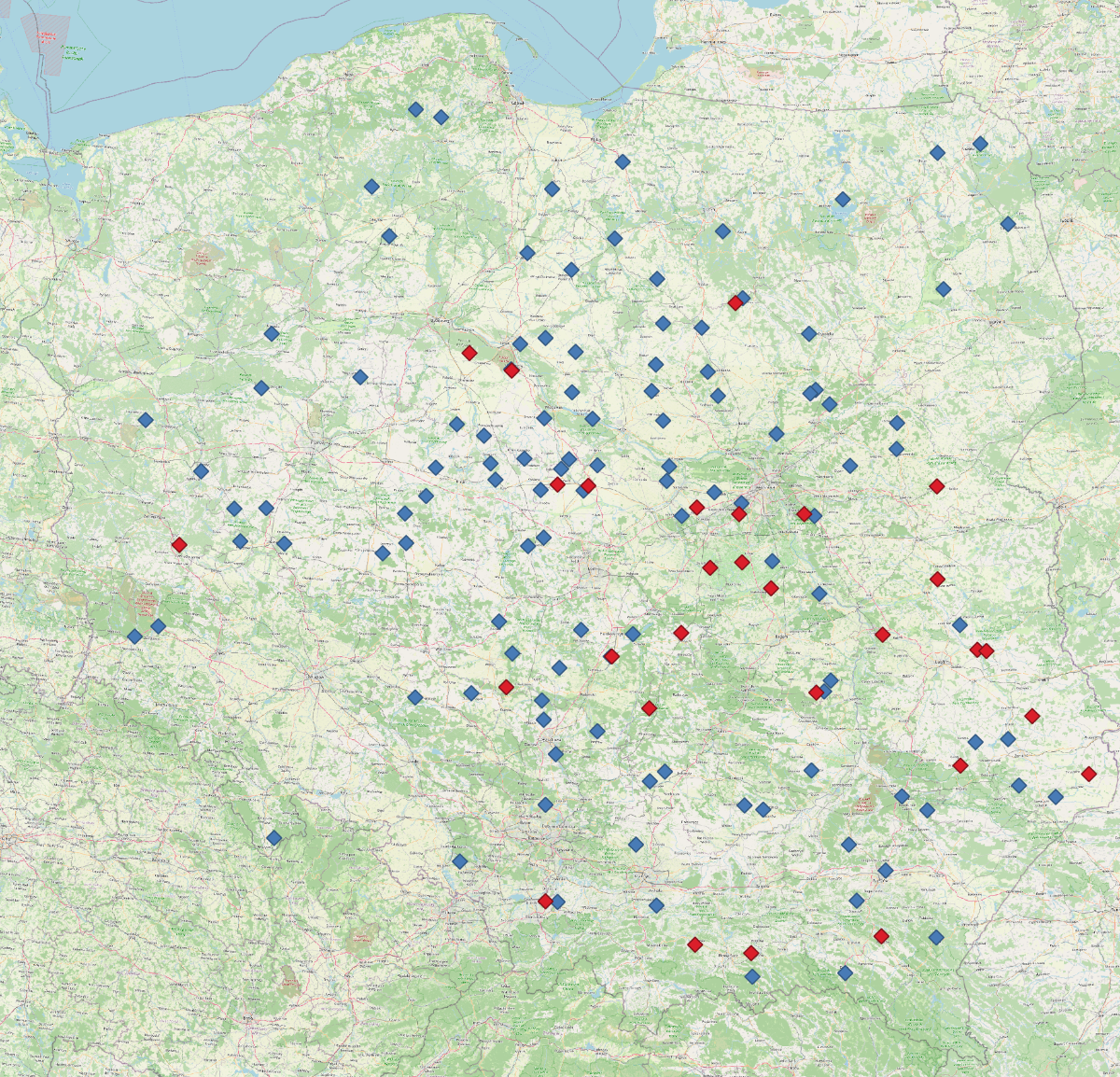Click blue marker on the northeastern lake

(843, 199)
